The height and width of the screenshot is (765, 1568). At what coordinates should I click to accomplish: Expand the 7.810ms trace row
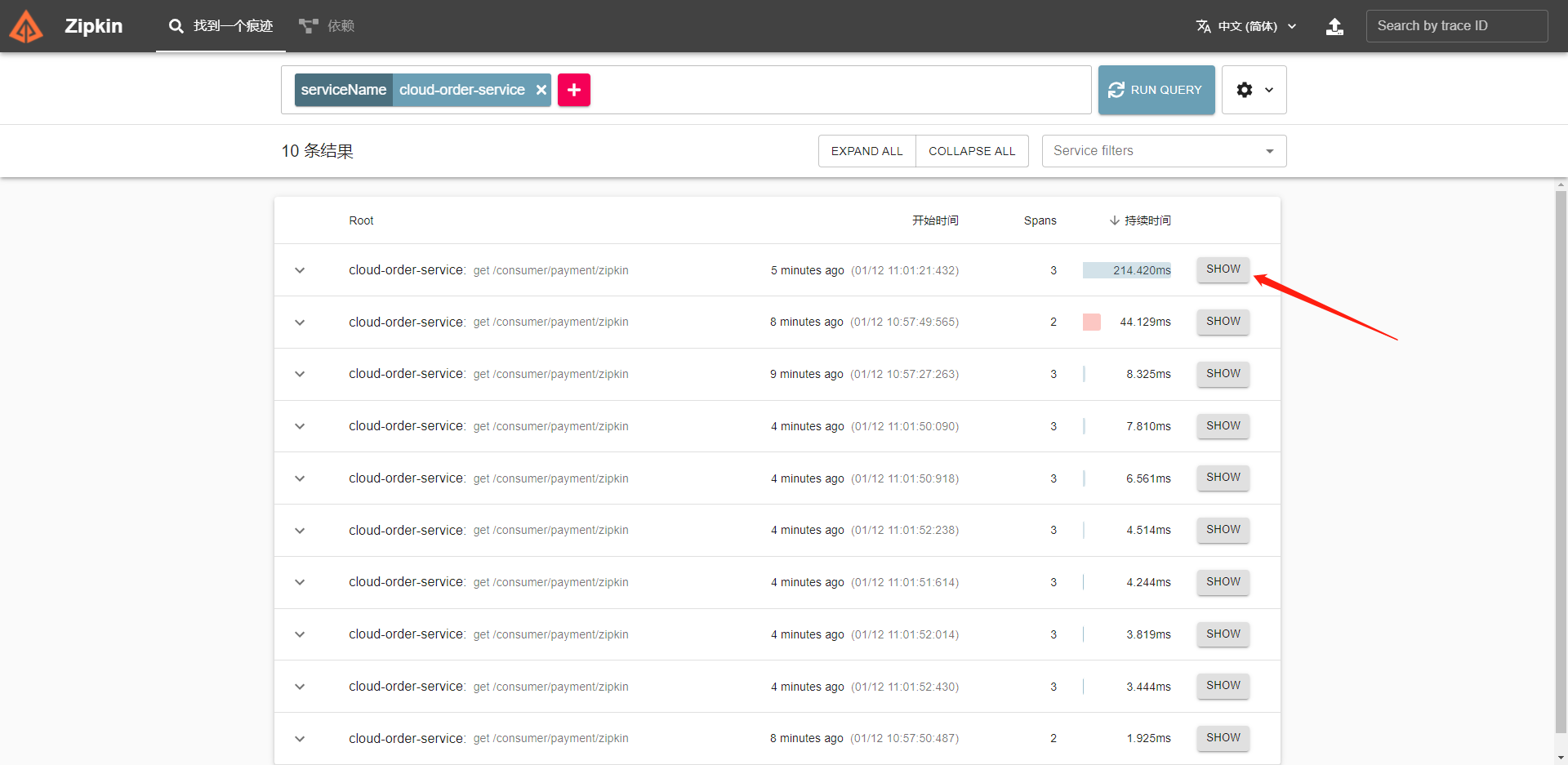click(300, 426)
